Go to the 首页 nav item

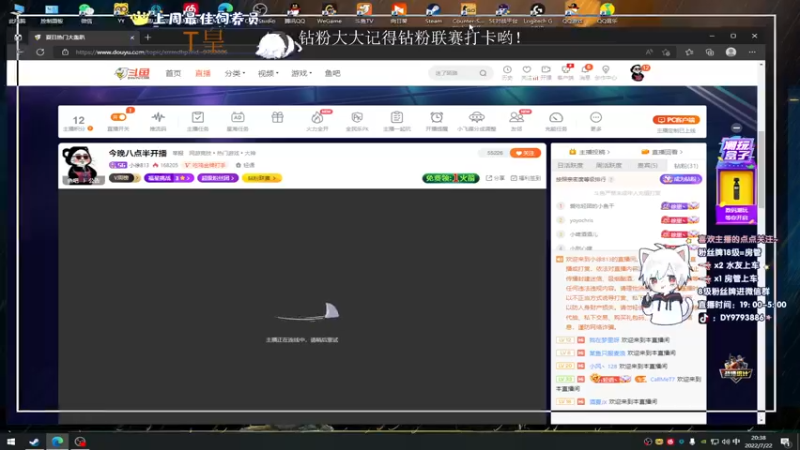(x=173, y=73)
